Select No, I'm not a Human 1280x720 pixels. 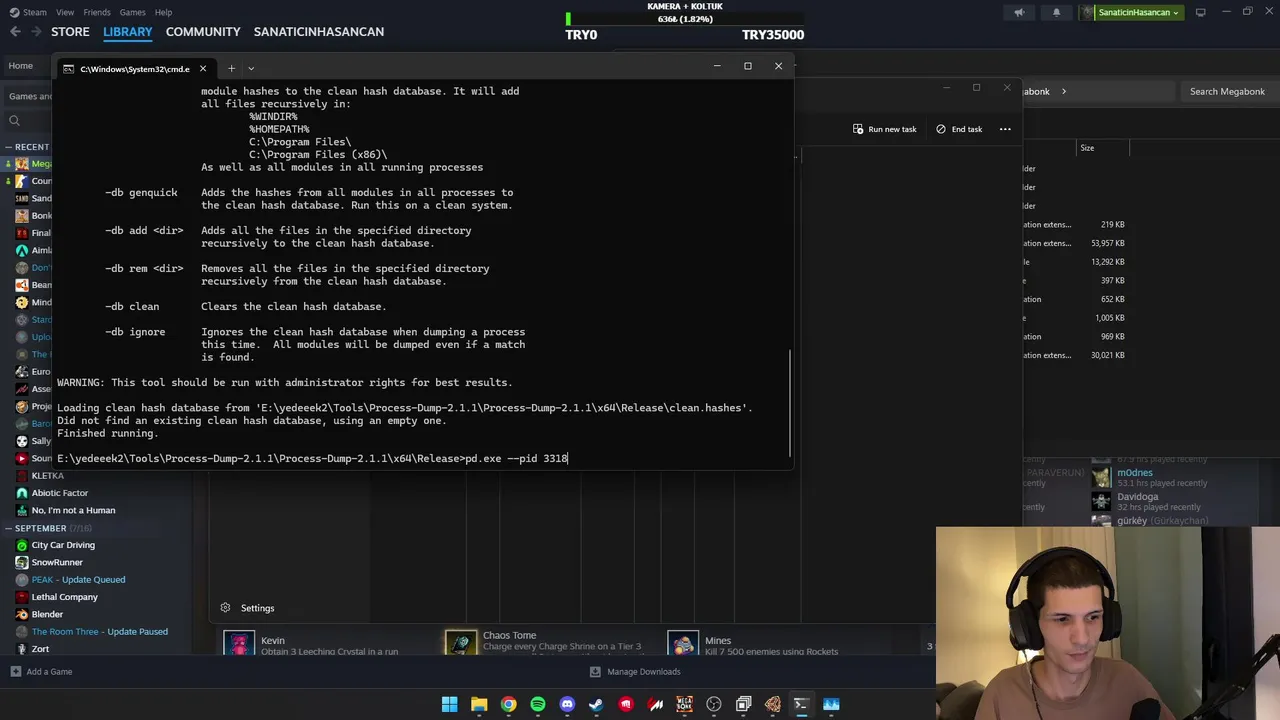(73, 510)
